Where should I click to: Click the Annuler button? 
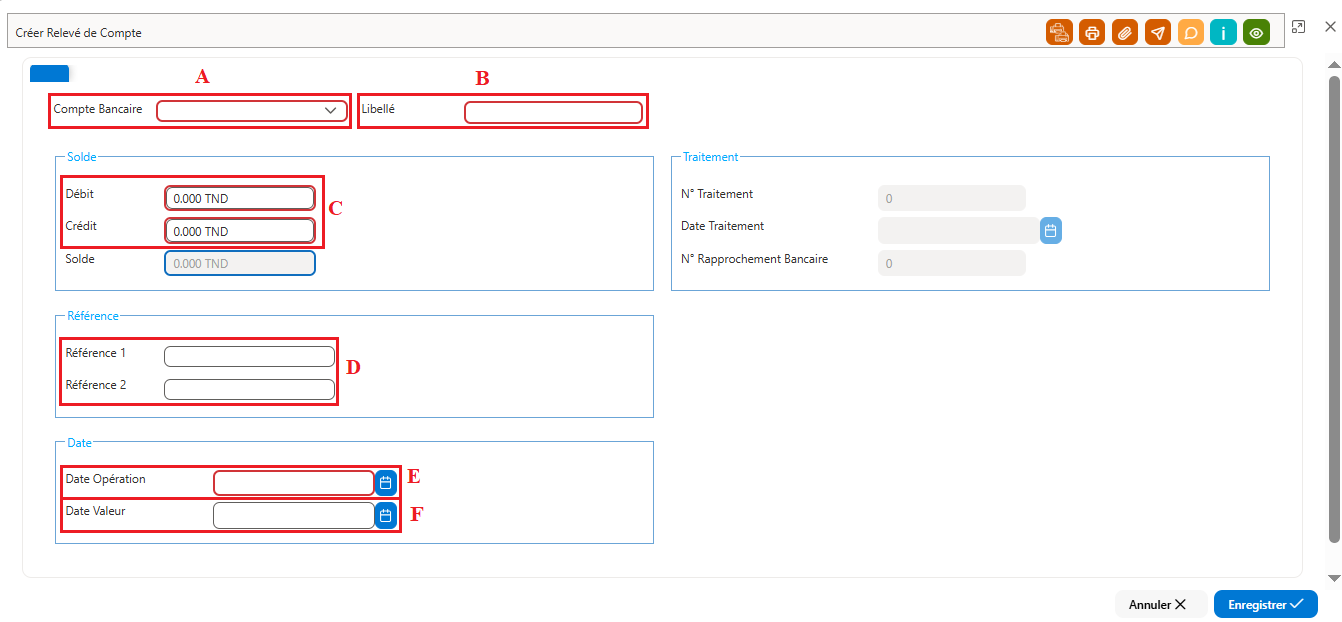(x=1158, y=604)
